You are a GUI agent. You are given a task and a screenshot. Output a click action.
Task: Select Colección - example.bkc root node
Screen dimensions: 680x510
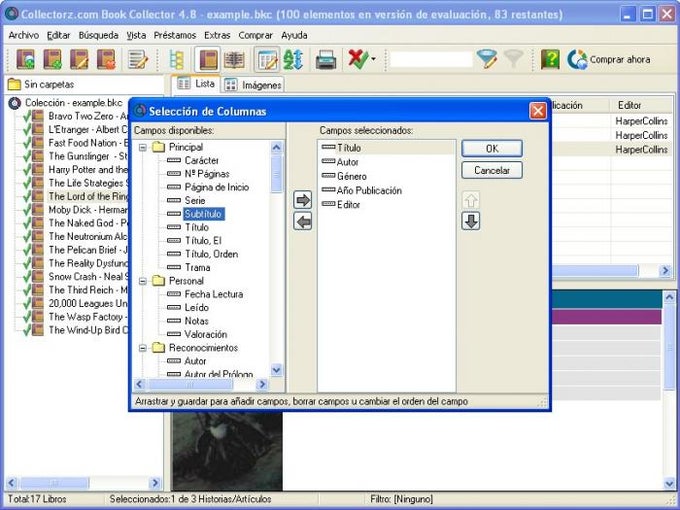tap(73, 103)
